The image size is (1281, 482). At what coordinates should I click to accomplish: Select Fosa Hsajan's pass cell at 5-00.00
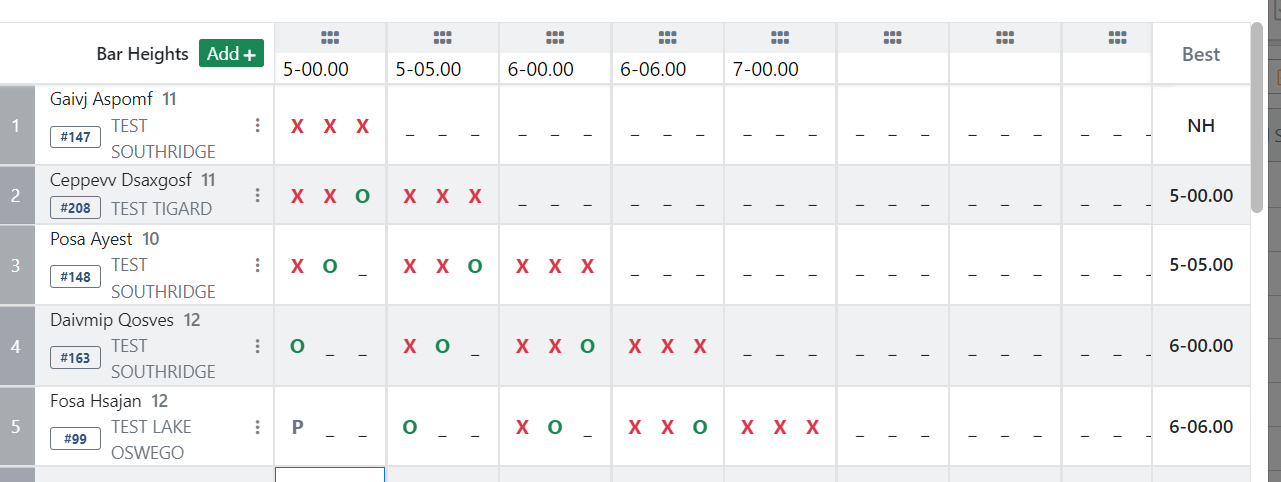[330, 427]
